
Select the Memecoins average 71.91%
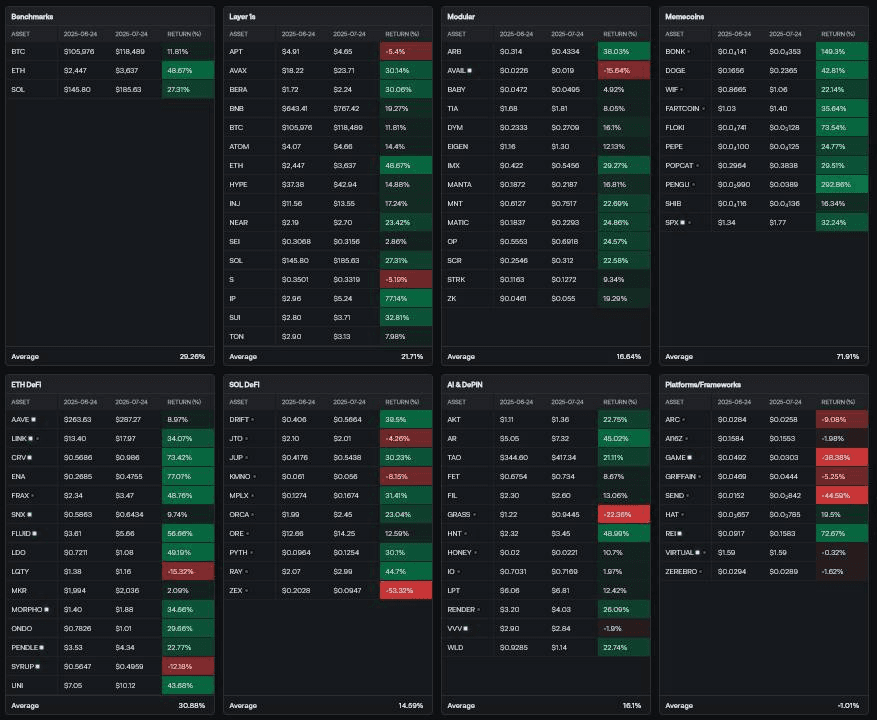pyautogui.click(x=848, y=356)
